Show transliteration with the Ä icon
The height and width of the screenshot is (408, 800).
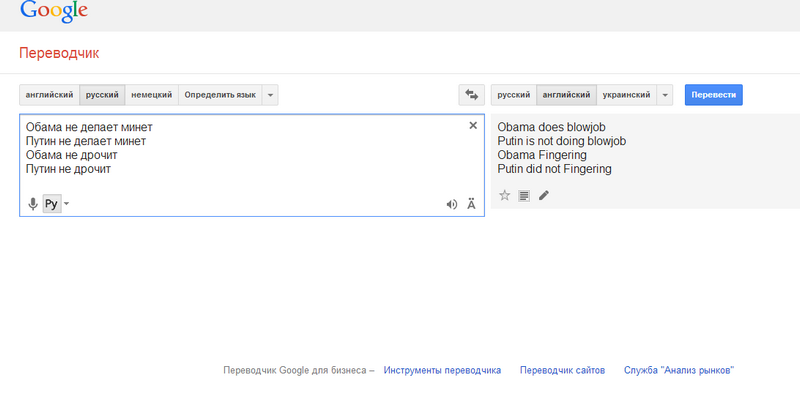(471, 204)
